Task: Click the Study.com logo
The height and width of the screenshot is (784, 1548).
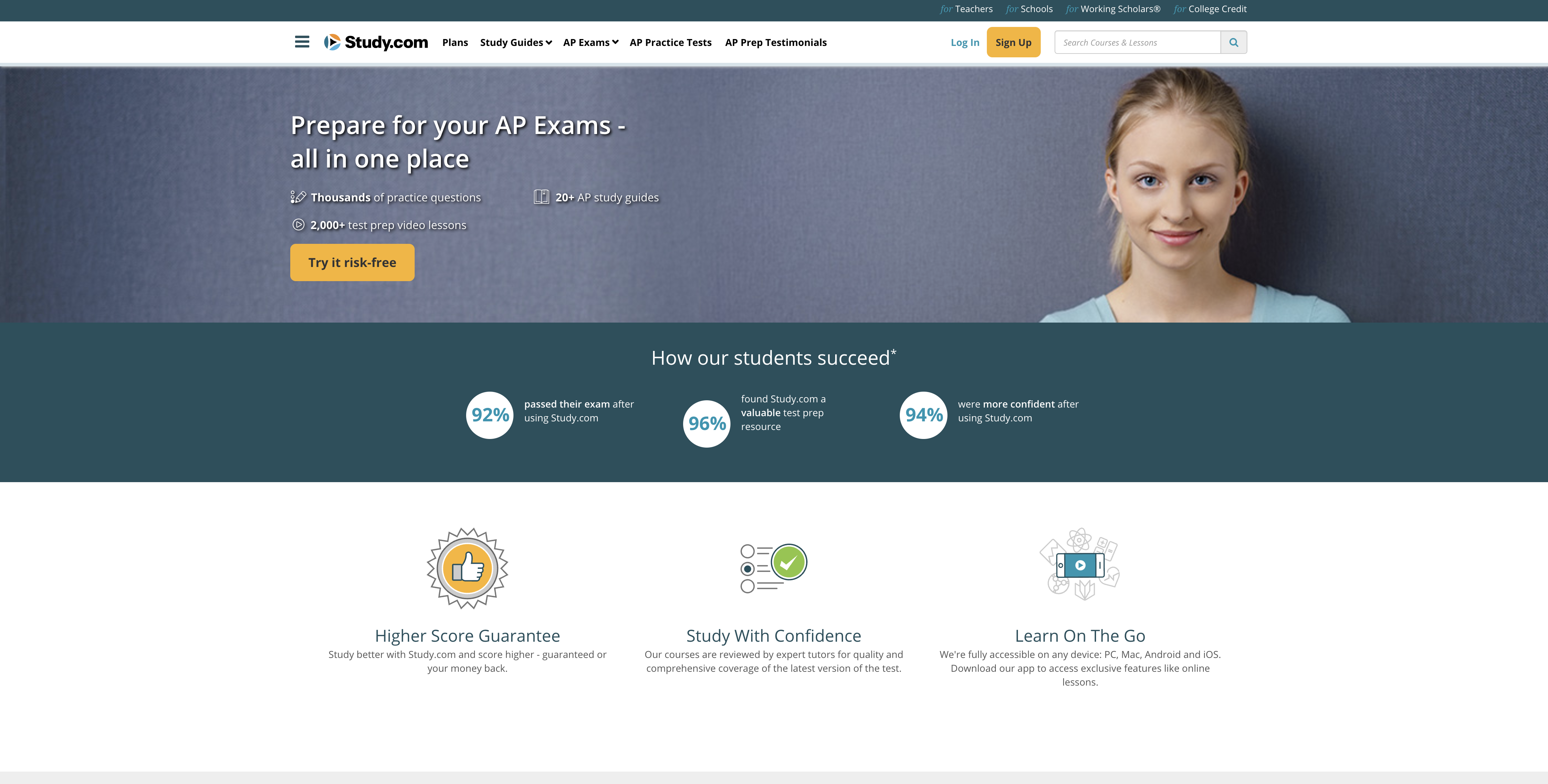Action: tap(376, 42)
